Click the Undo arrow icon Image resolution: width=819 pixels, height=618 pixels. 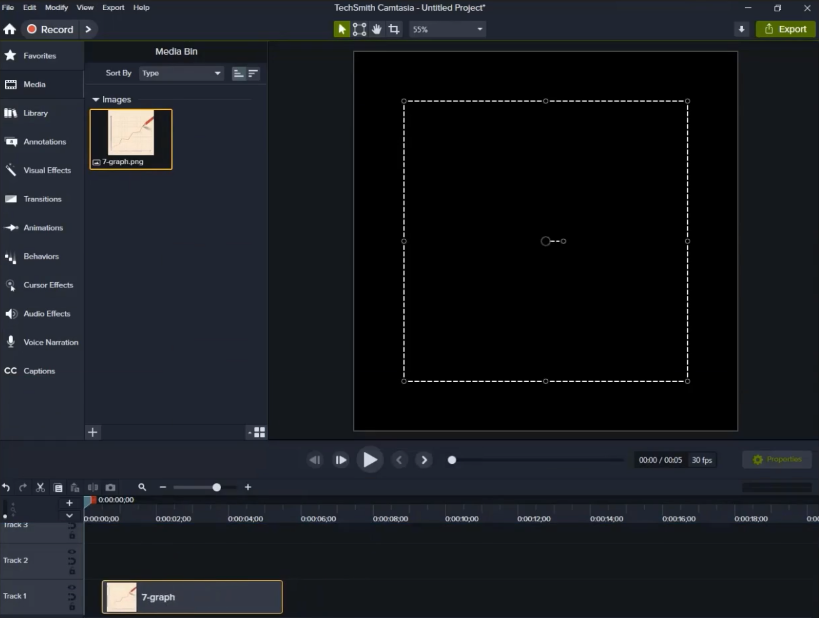(6, 487)
